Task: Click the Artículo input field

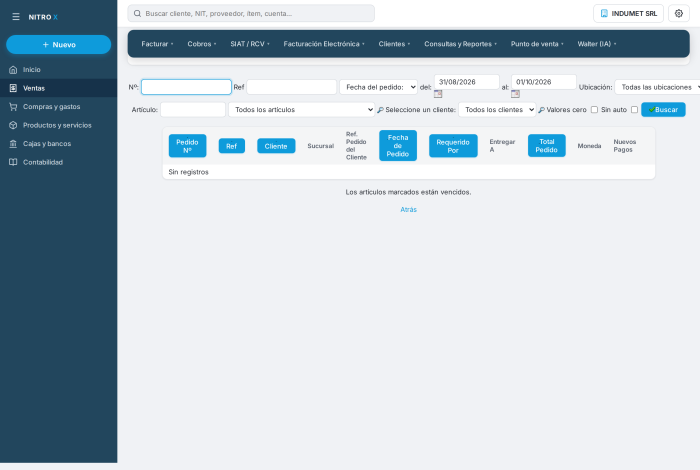Action: click(x=193, y=110)
